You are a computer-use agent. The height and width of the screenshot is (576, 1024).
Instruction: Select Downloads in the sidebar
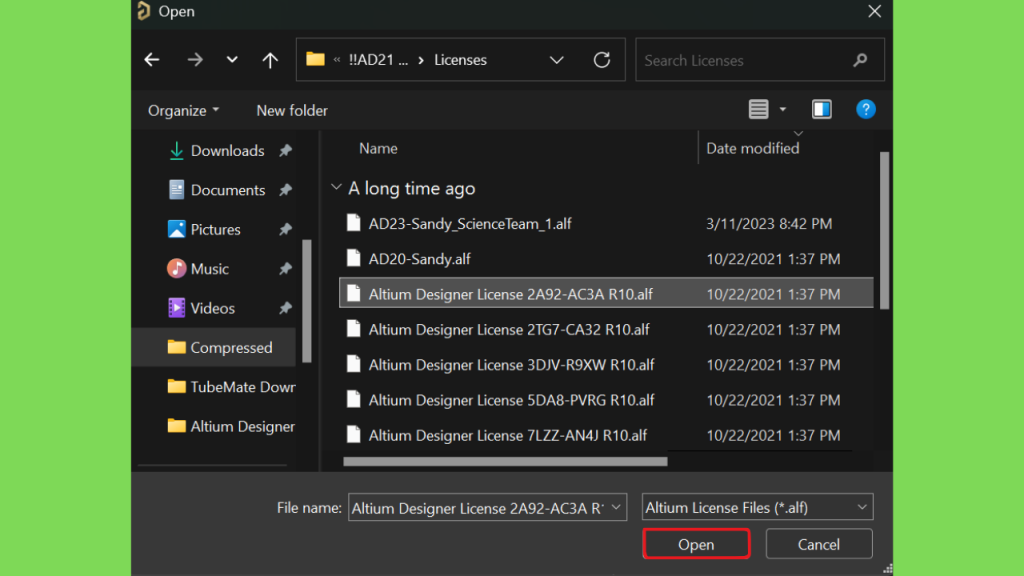227,151
